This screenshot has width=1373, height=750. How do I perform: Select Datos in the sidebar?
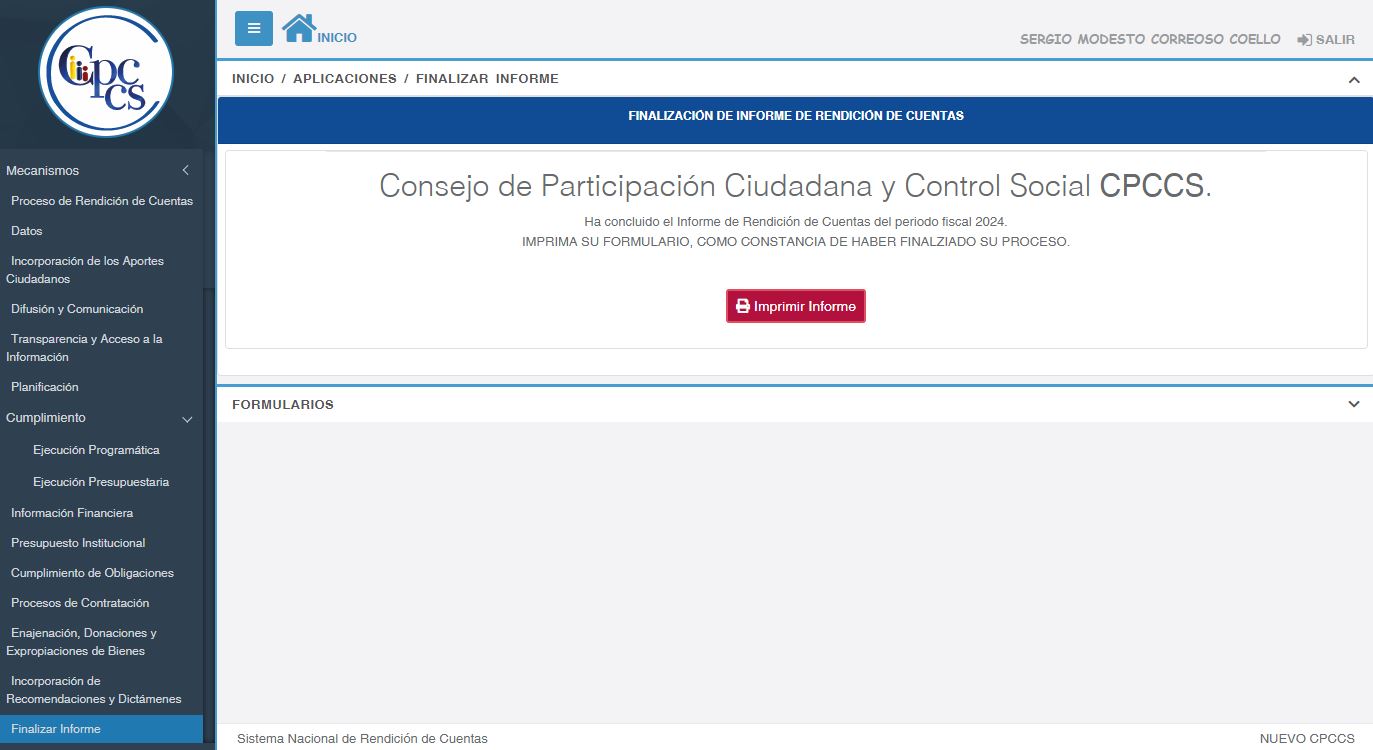pos(27,231)
